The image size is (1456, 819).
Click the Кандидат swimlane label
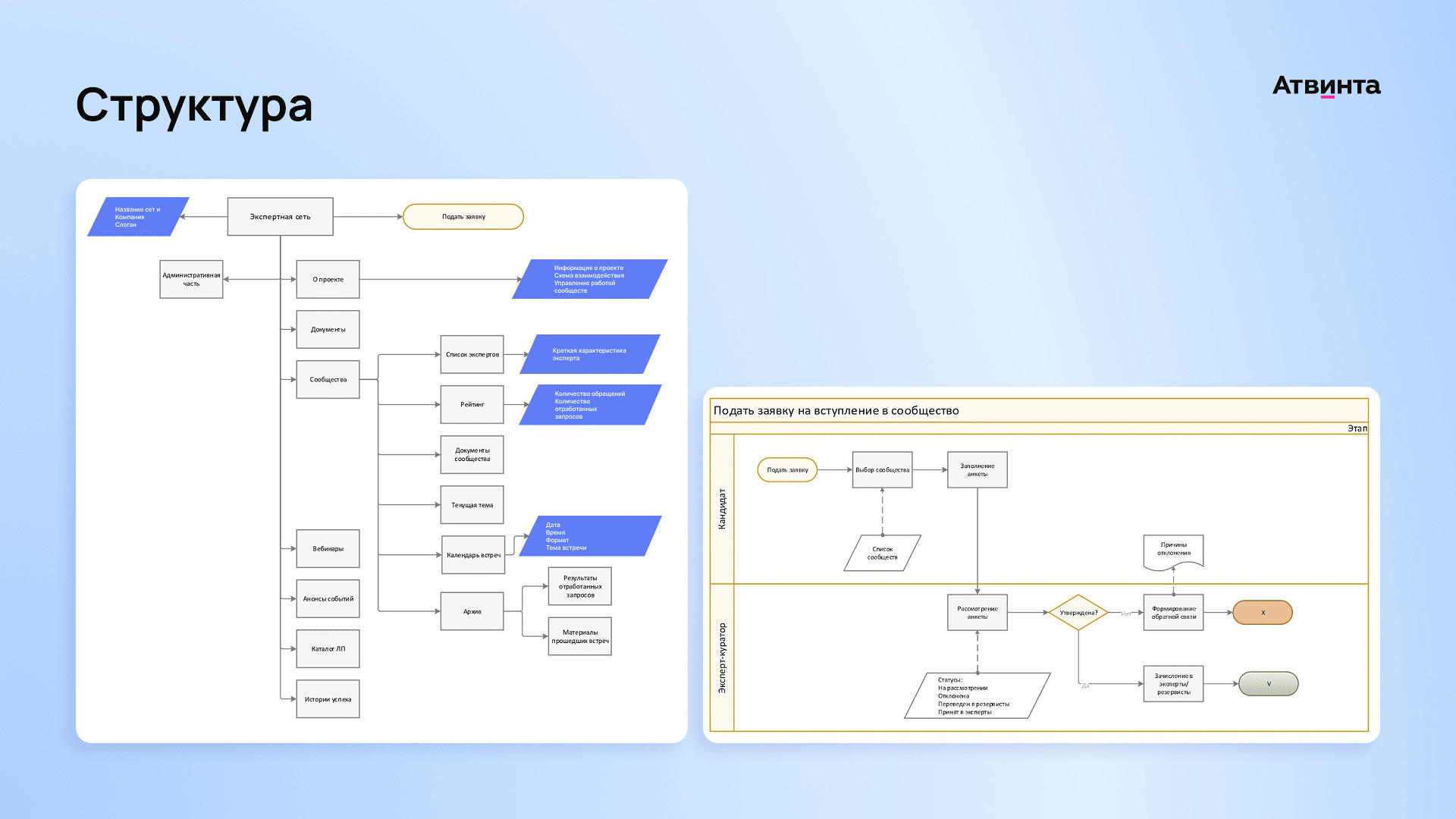click(722, 509)
